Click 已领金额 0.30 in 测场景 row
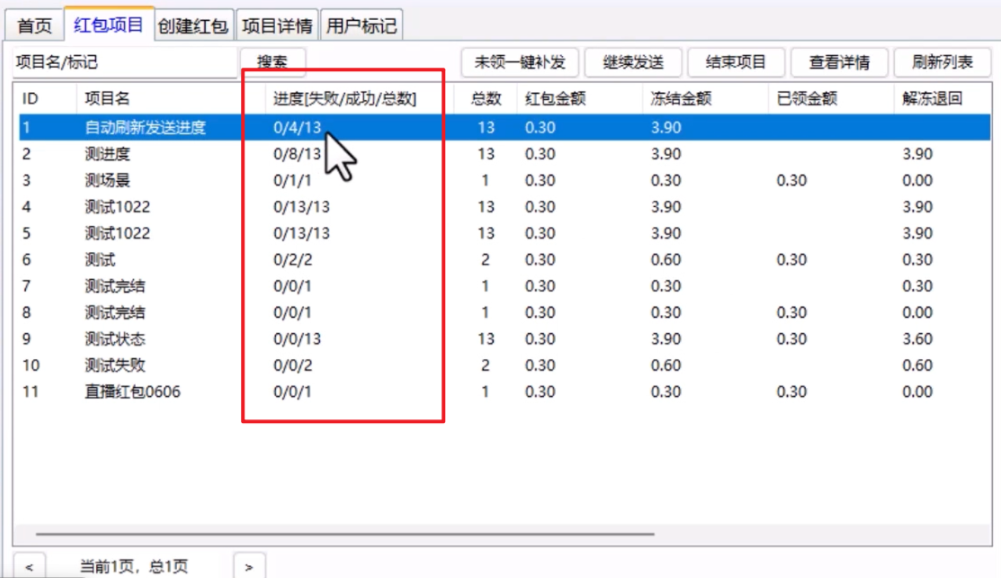The width and height of the screenshot is (1001, 578). [792, 180]
